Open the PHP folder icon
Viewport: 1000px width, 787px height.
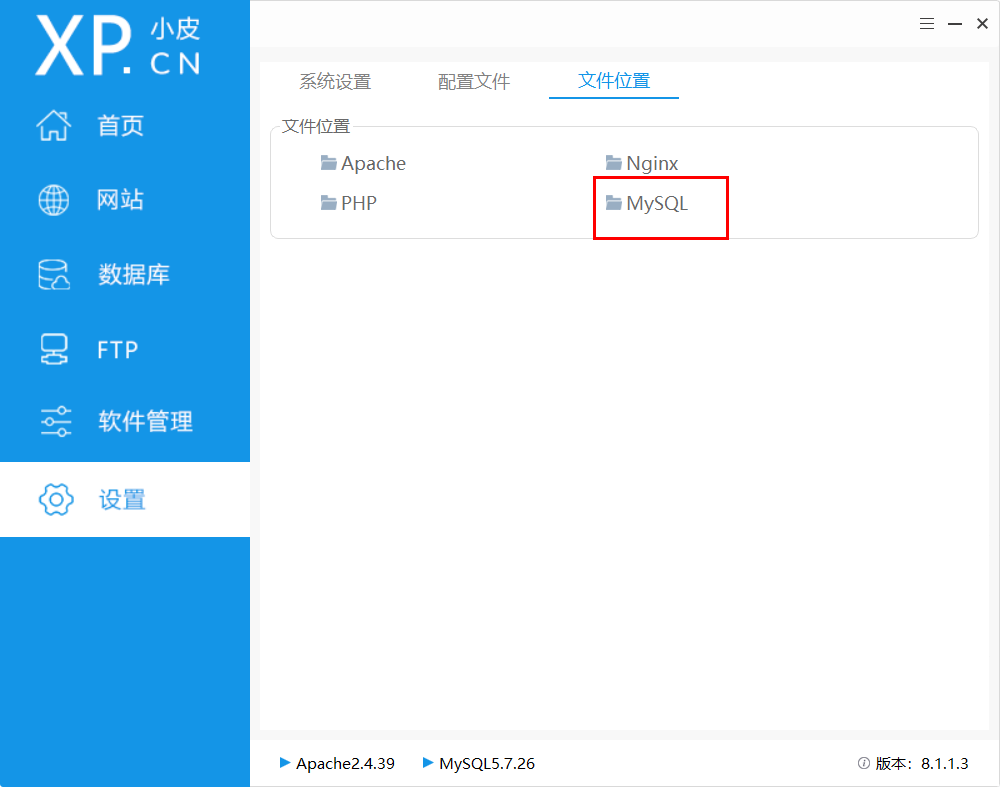pos(328,203)
